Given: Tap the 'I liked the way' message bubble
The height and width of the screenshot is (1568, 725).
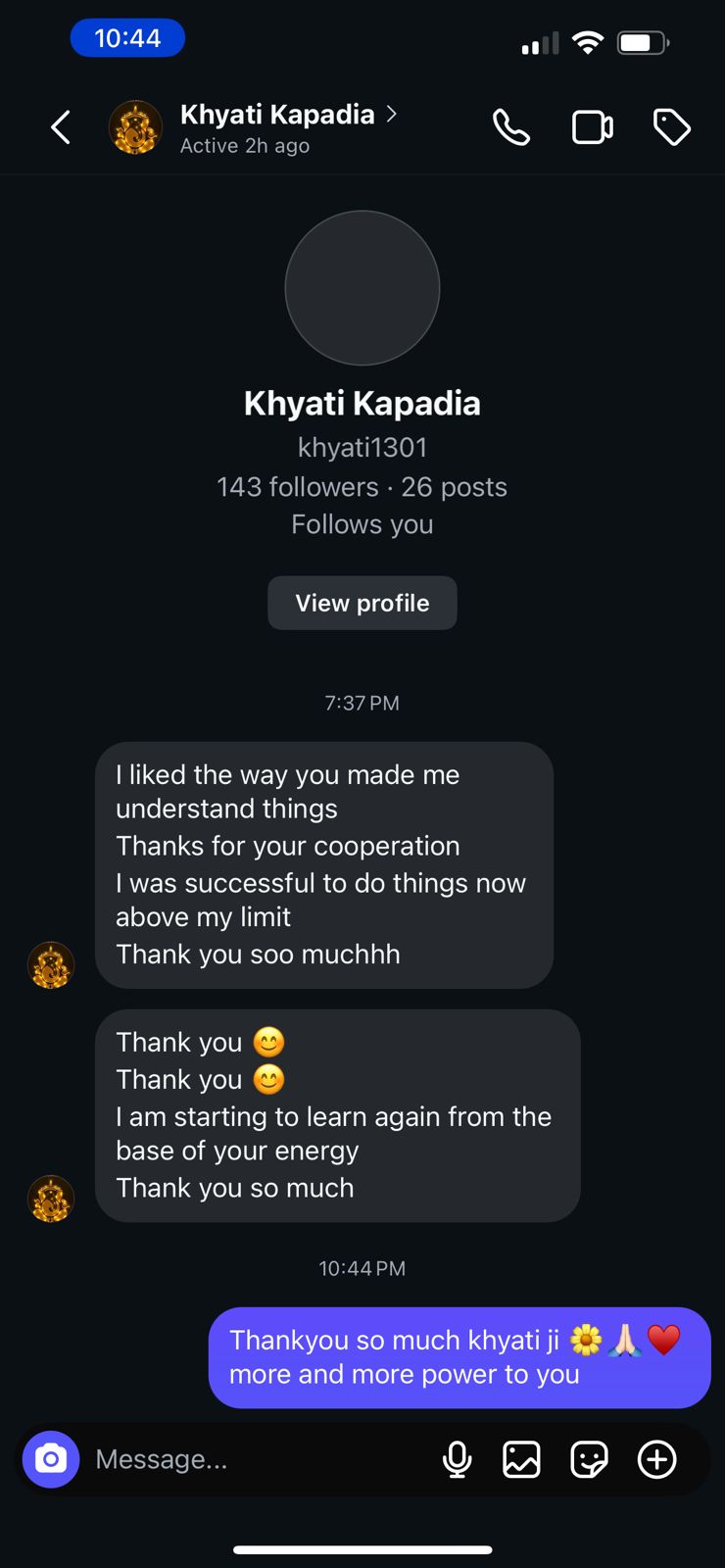Looking at the screenshot, I should click(324, 864).
